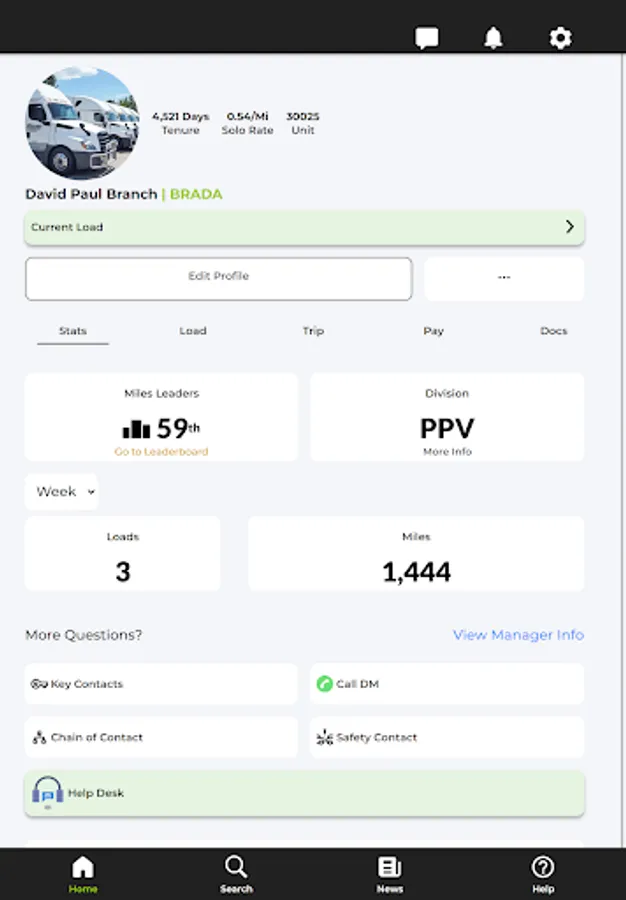Open the three-dots more options button
Viewport: 626px width, 900px height.
point(504,278)
